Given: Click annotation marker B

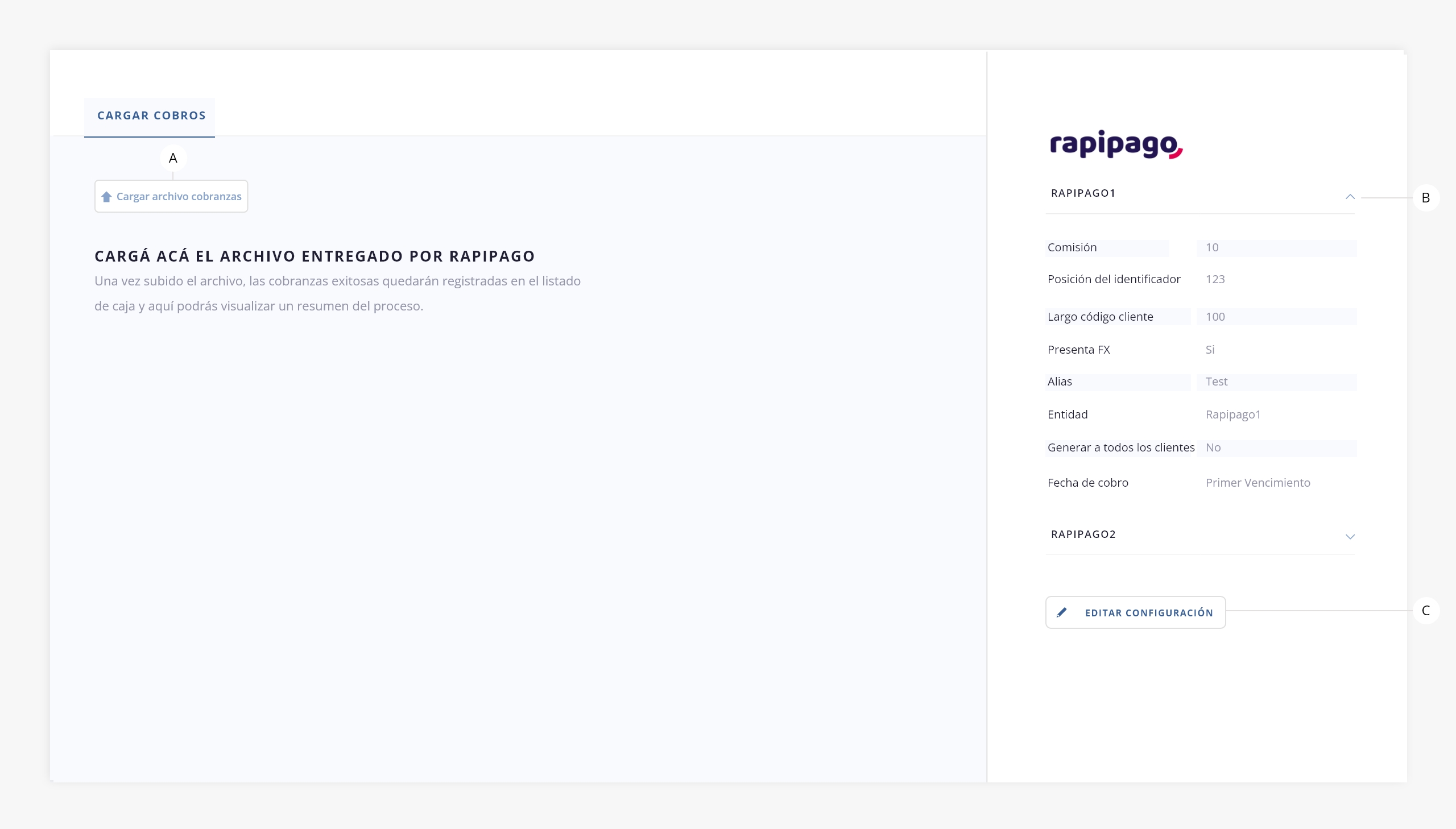Looking at the screenshot, I should click(x=1425, y=198).
